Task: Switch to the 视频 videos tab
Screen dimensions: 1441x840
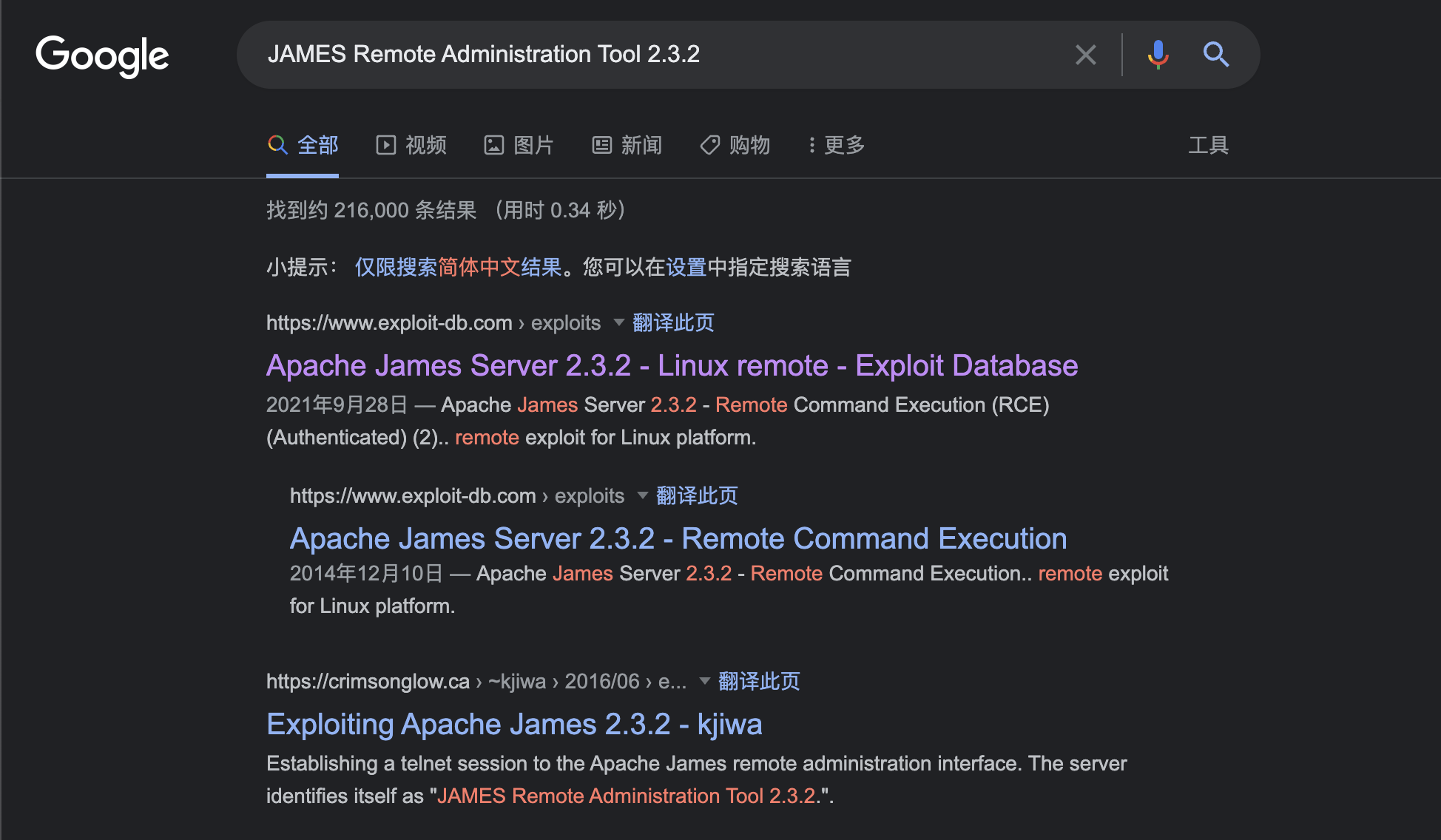Action: pos(411,145)
